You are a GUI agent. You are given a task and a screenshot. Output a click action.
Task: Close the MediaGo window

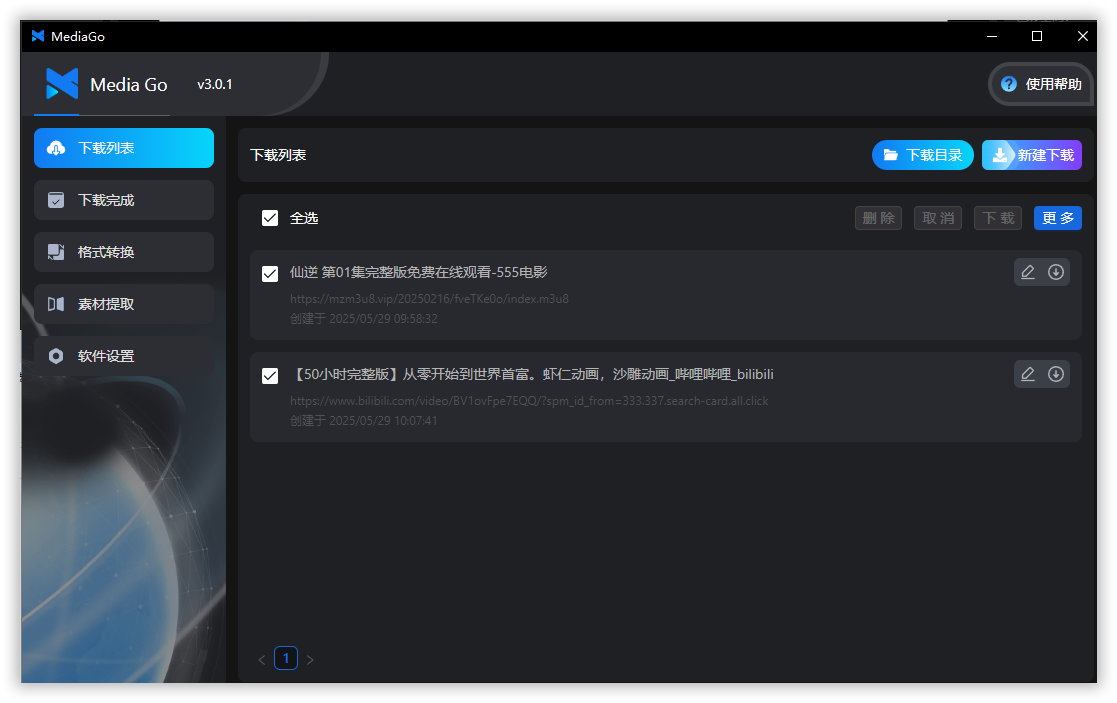point(1082,36)
